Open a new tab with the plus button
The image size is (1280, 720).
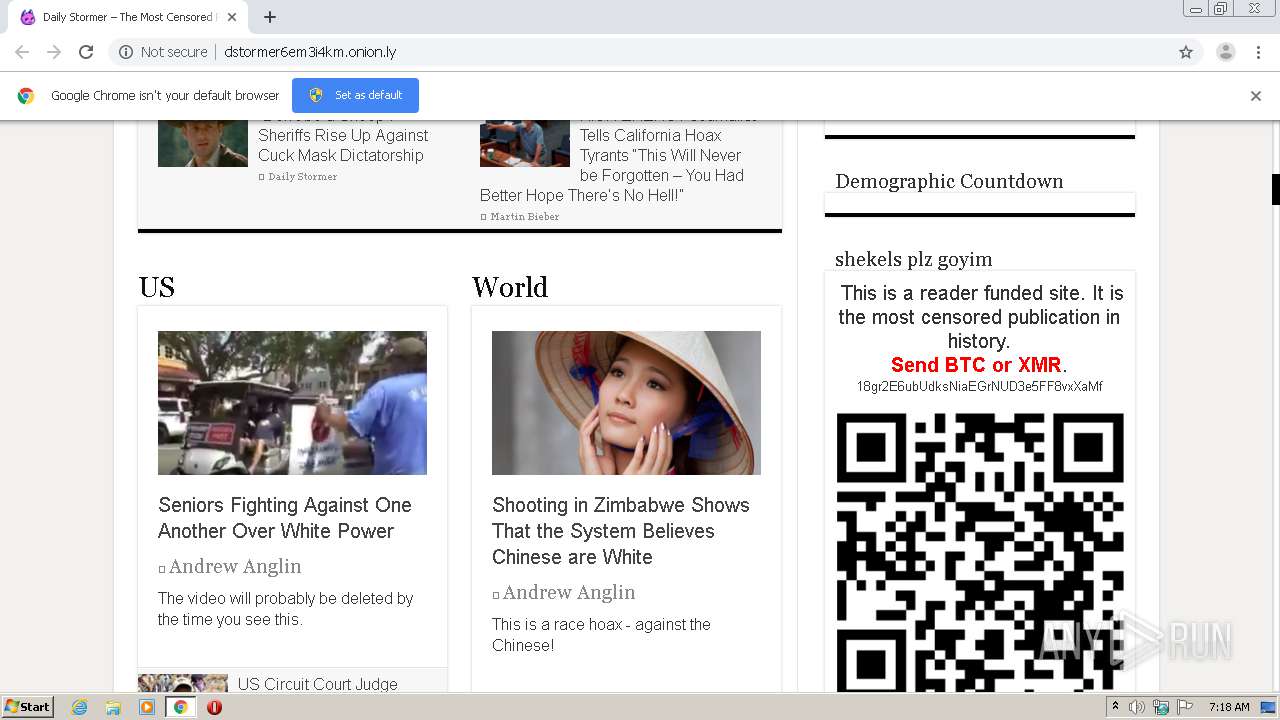(x=270, y=17)
